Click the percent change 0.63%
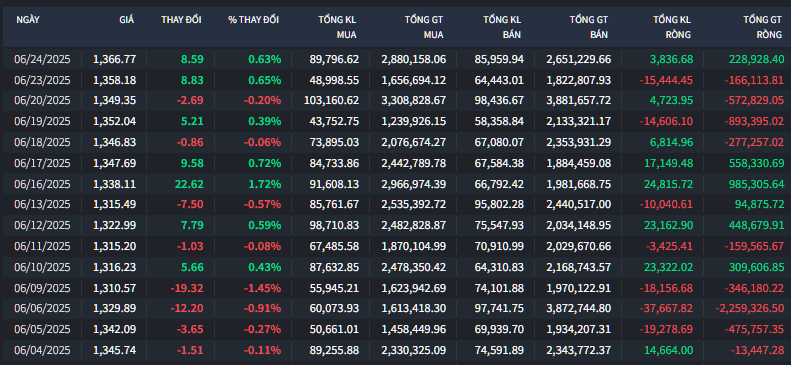 (265, 59)
